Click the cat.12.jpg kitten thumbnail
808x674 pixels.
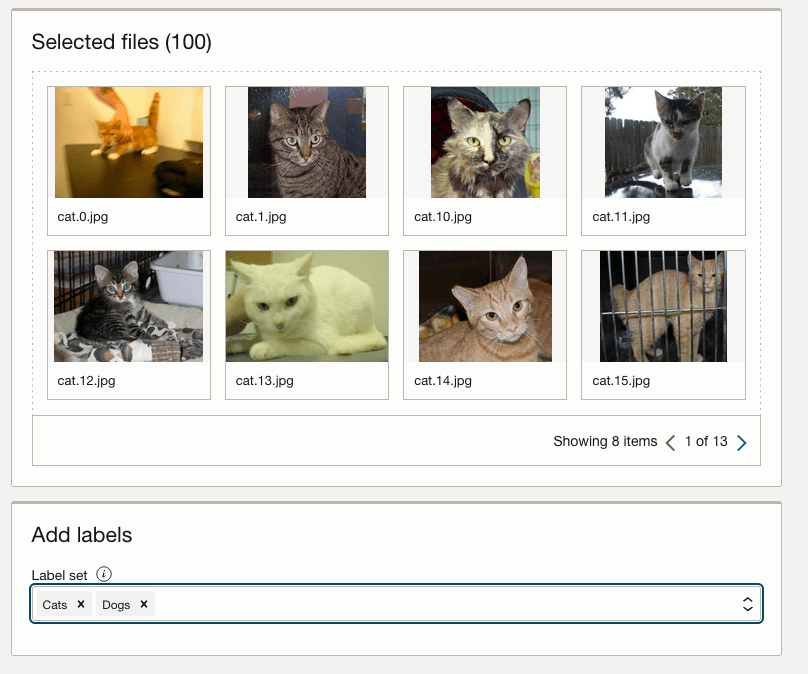point(129,306)
